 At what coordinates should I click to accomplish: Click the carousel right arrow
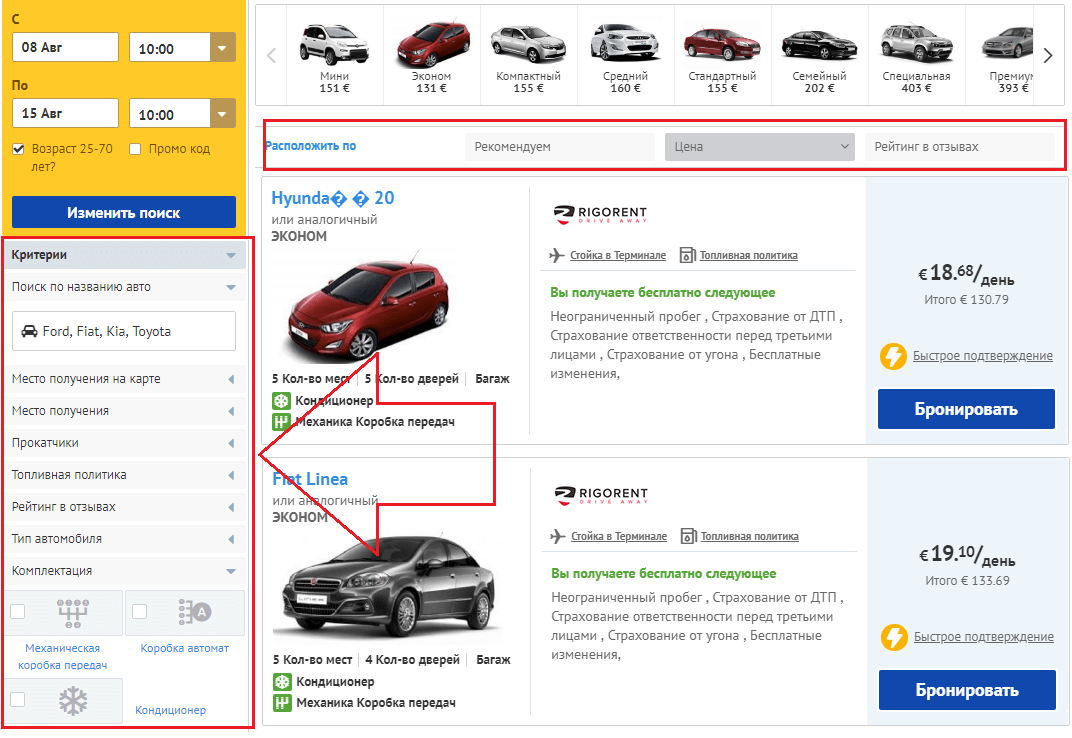tap(1048, 55)
